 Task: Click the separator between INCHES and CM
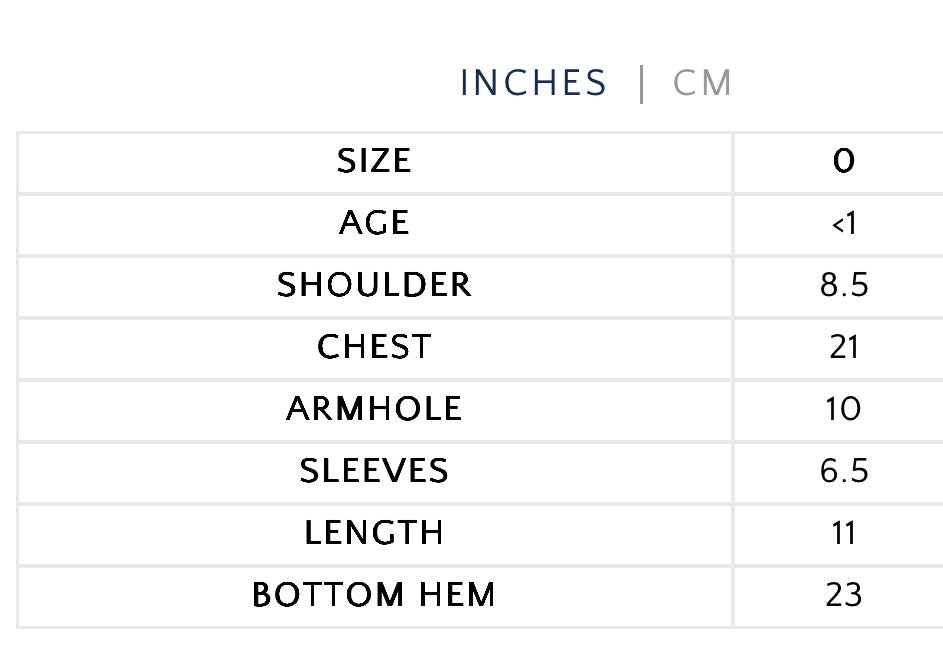[641, 84]
